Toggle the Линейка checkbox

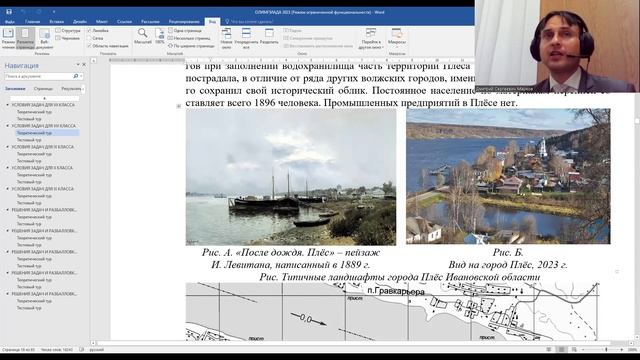[x=98, y=31]
